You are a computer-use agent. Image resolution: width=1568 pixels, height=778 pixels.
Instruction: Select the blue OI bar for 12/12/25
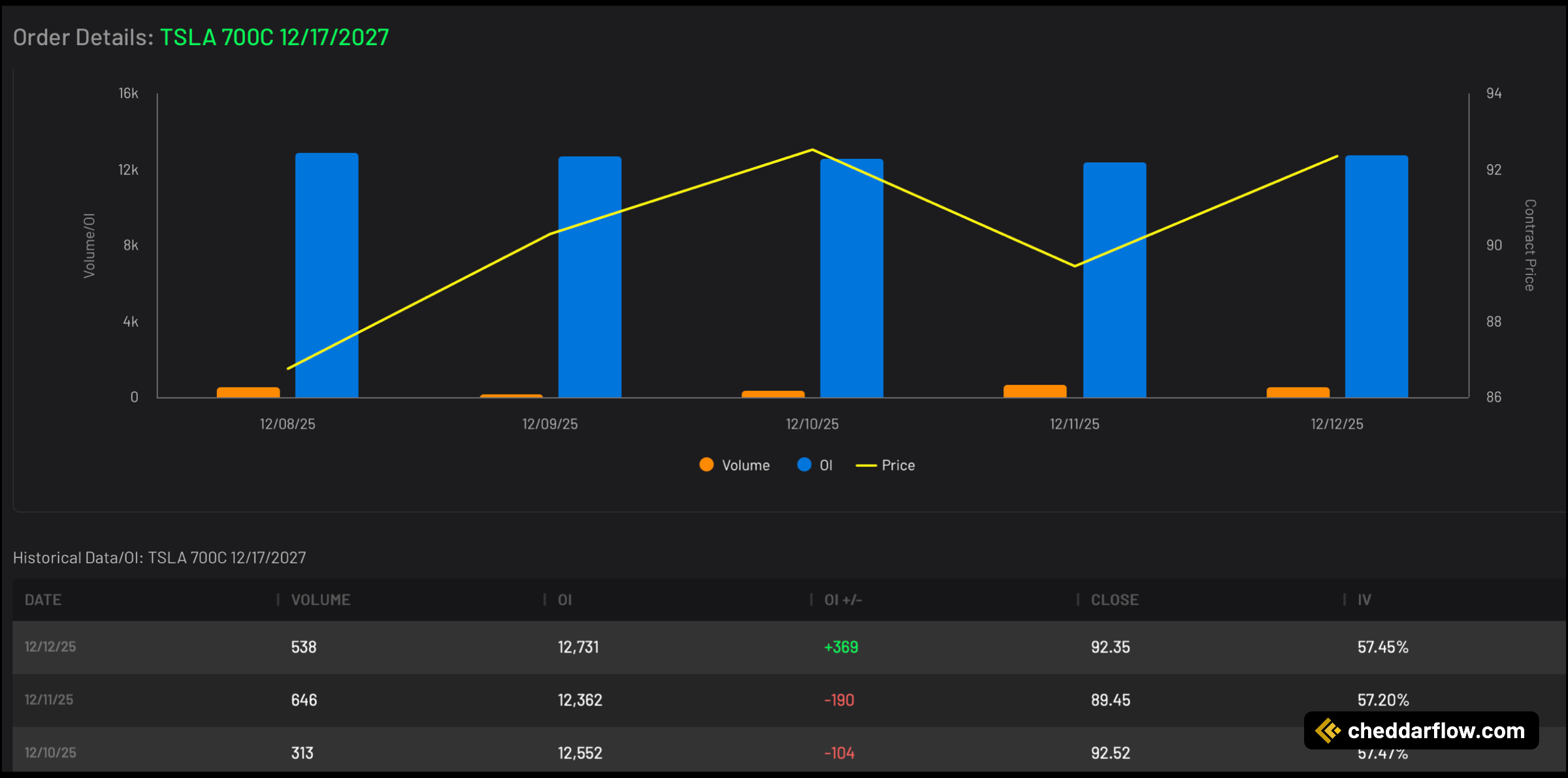1377,276
